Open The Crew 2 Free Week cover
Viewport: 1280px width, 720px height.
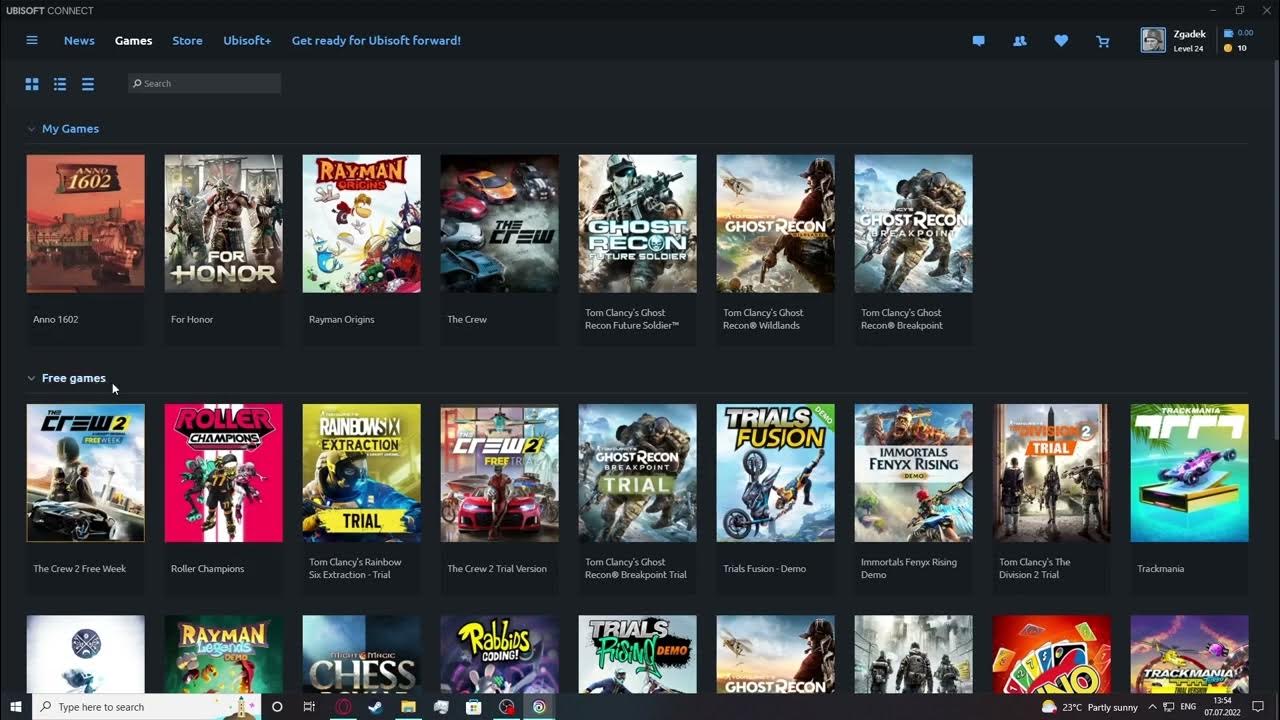click(x=85, y=473)
